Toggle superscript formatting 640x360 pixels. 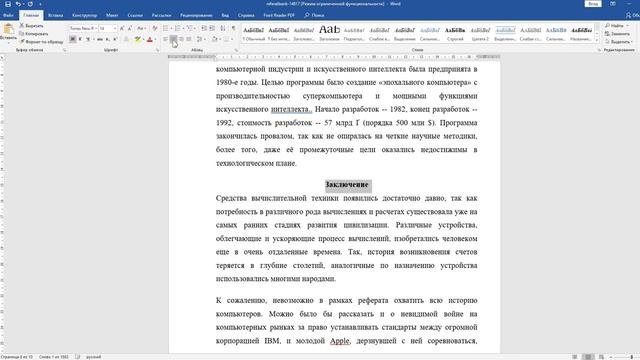115,39
